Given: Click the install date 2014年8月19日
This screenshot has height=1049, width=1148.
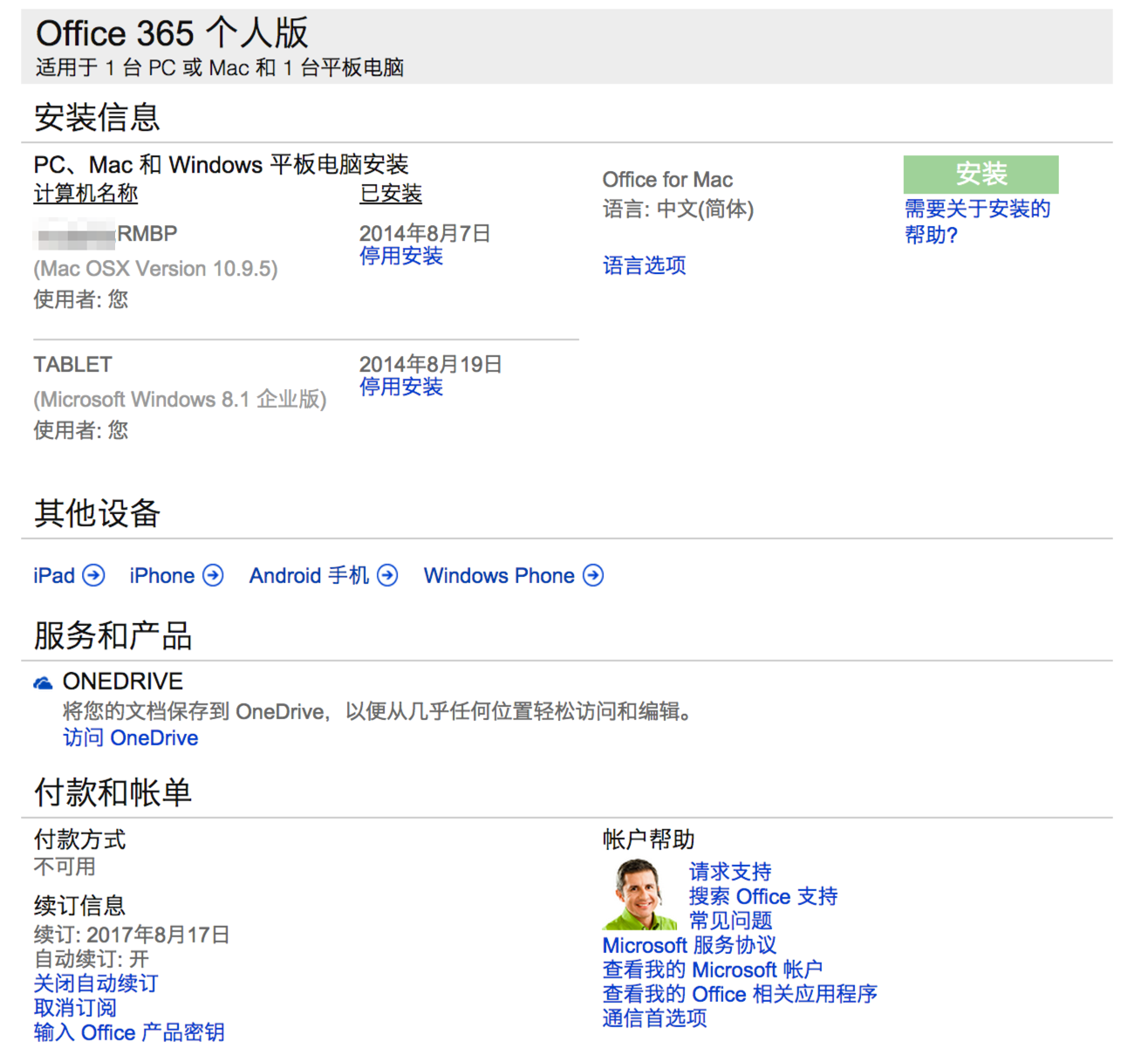Looking at the screenshot, I should click(x=431, y=365).
